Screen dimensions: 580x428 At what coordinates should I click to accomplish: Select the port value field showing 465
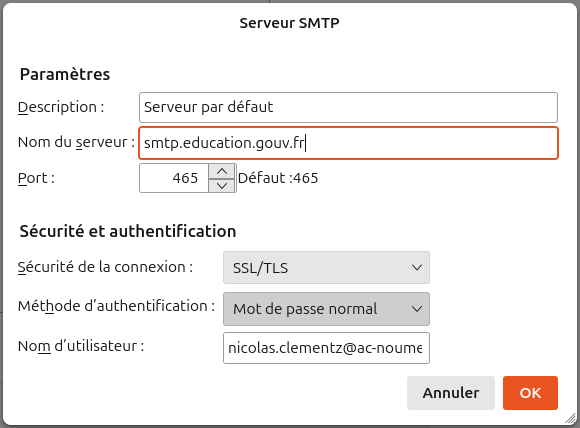[174, 178]
